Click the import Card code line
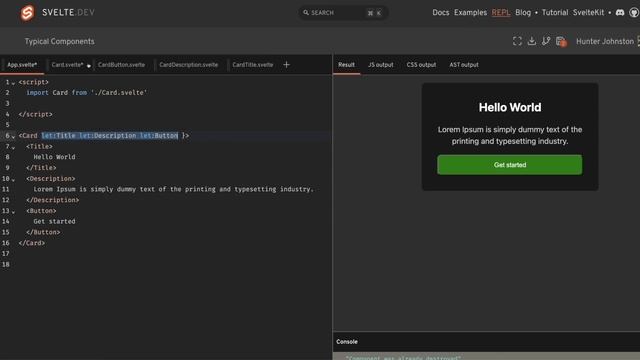The height and width of the screenshot is (360, 640). pos(87,93)
